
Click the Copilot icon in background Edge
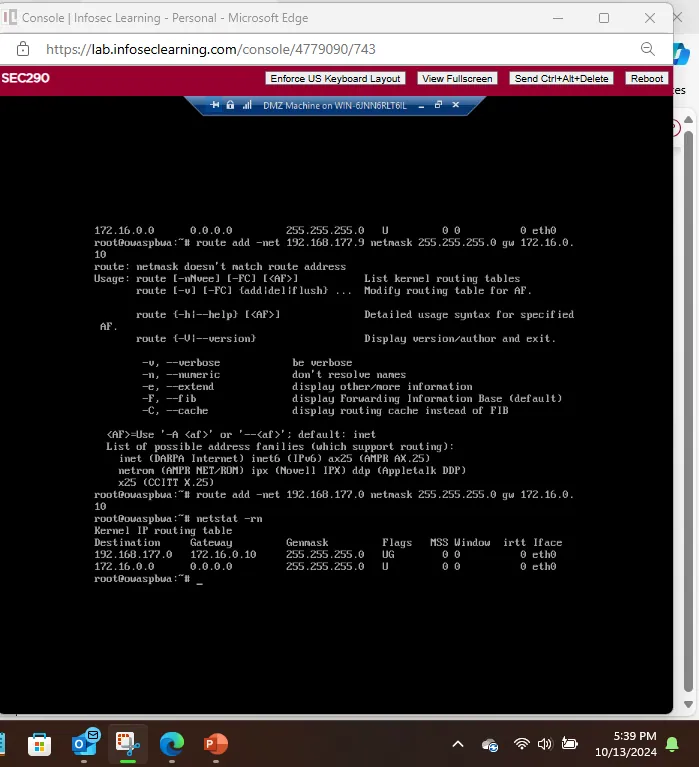(x=682, y=54)
